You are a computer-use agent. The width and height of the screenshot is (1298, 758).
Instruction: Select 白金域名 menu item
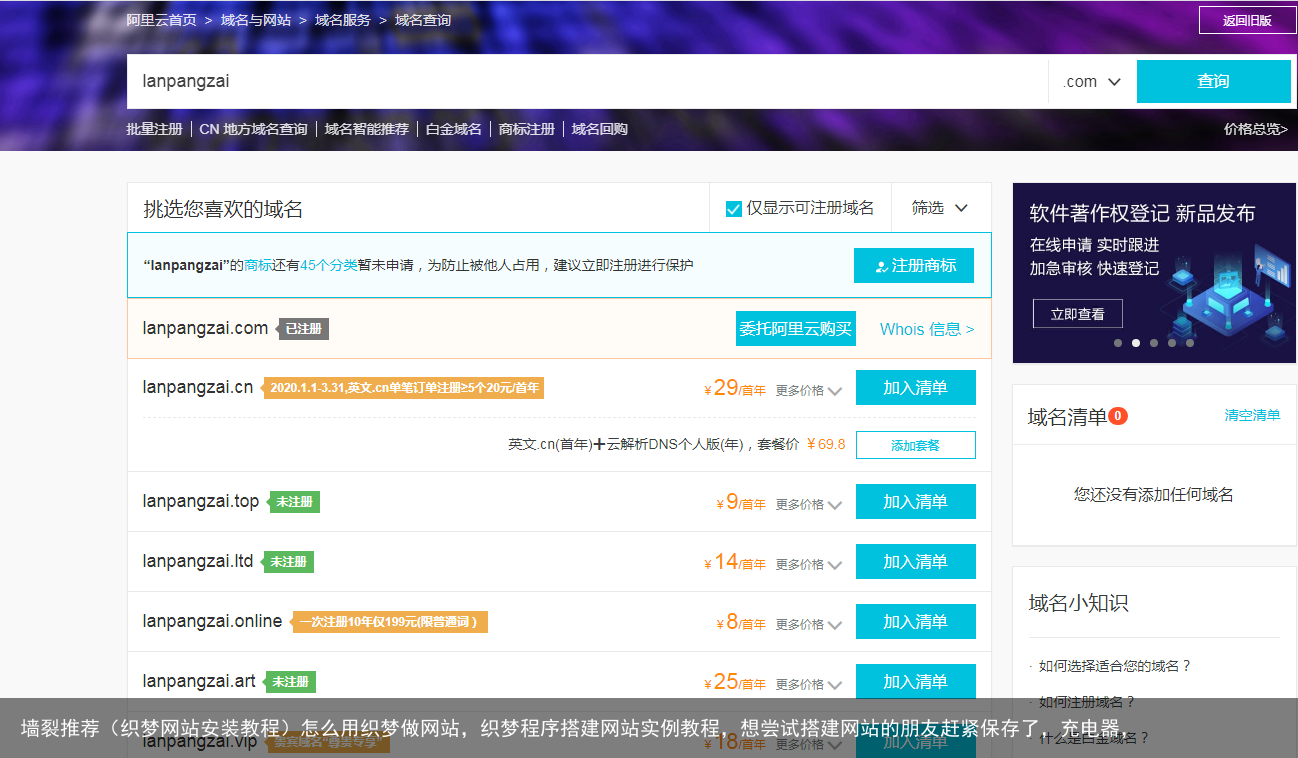454,129
